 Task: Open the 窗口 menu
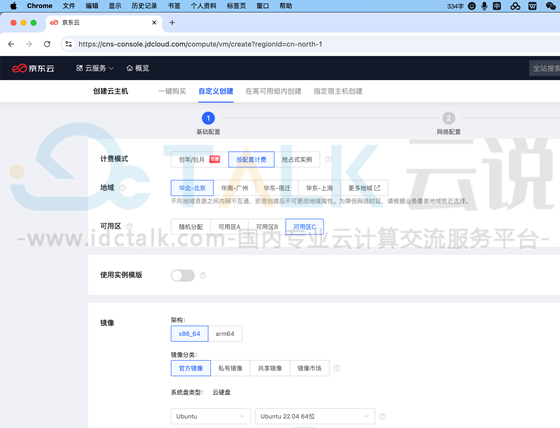[263, 6]
